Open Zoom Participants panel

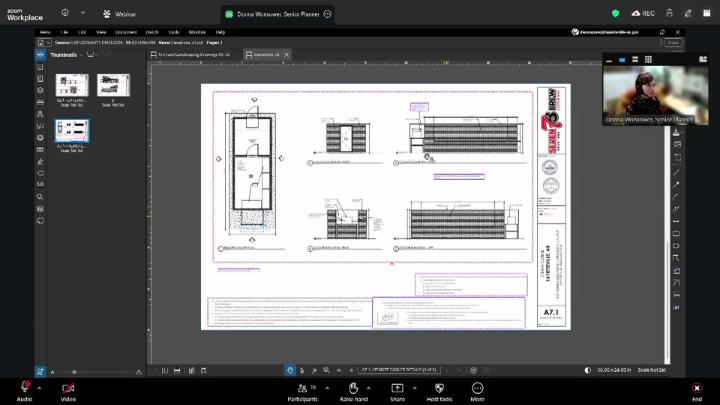click(x=303, y=392)
